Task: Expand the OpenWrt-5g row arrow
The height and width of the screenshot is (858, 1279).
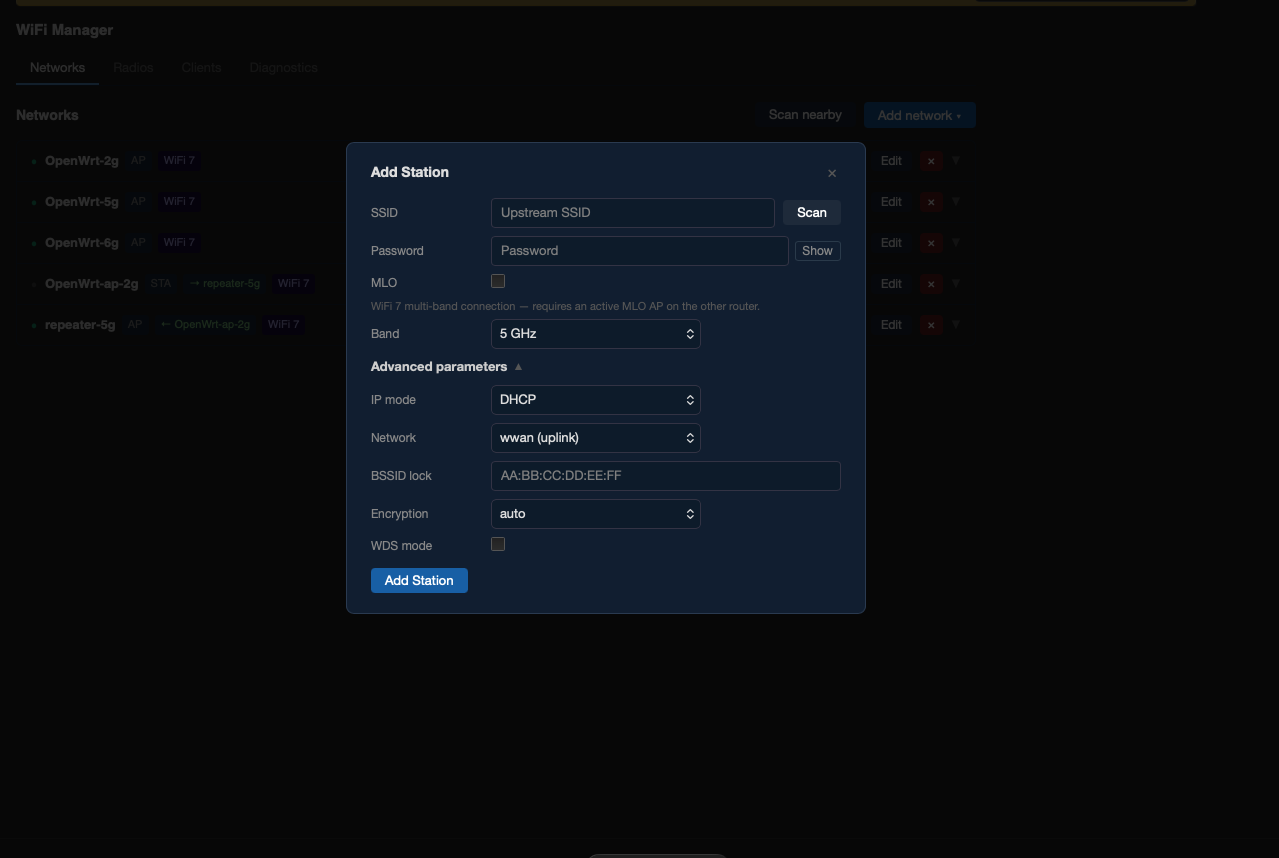Action: coord(956,201)
